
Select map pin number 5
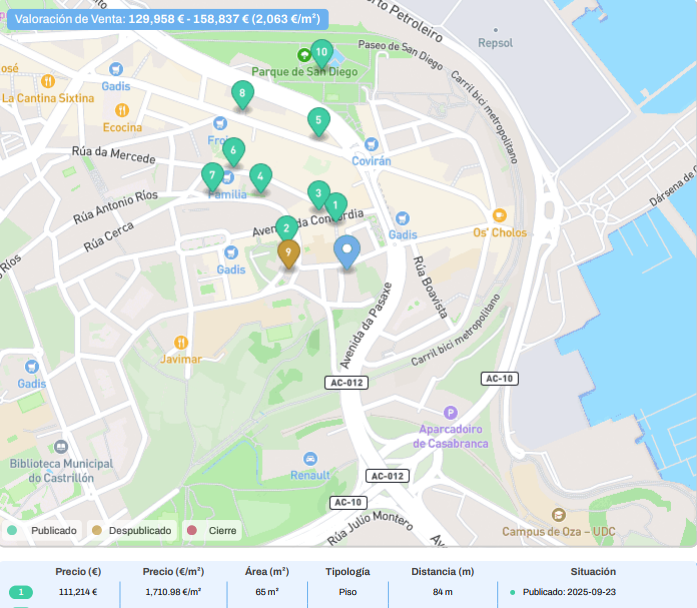point(318,121)
